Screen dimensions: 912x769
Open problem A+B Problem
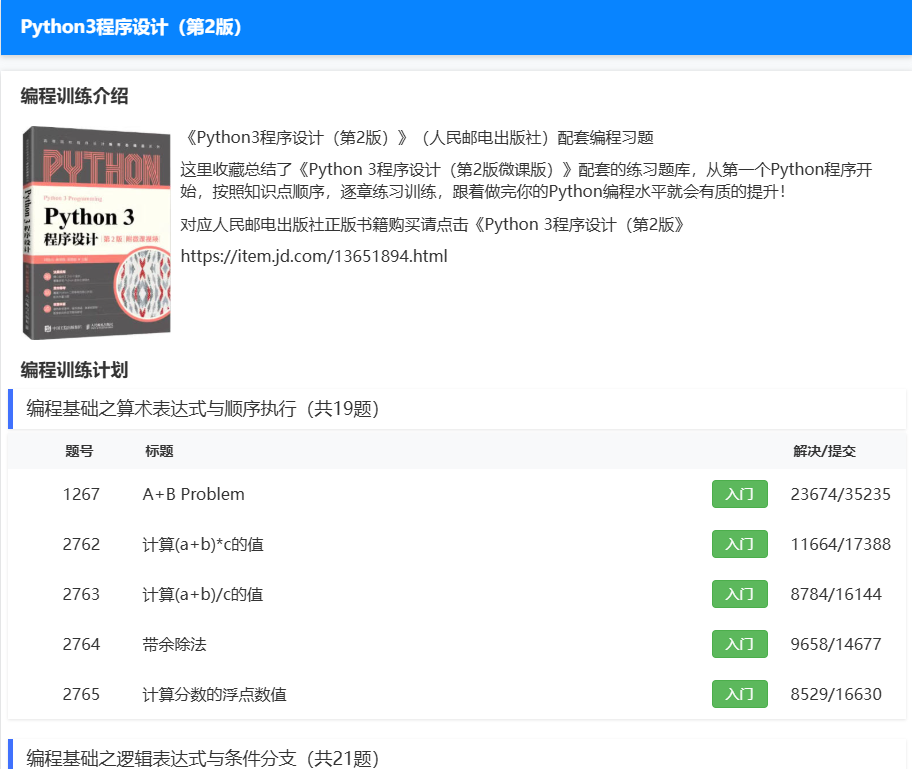point(194,494)
